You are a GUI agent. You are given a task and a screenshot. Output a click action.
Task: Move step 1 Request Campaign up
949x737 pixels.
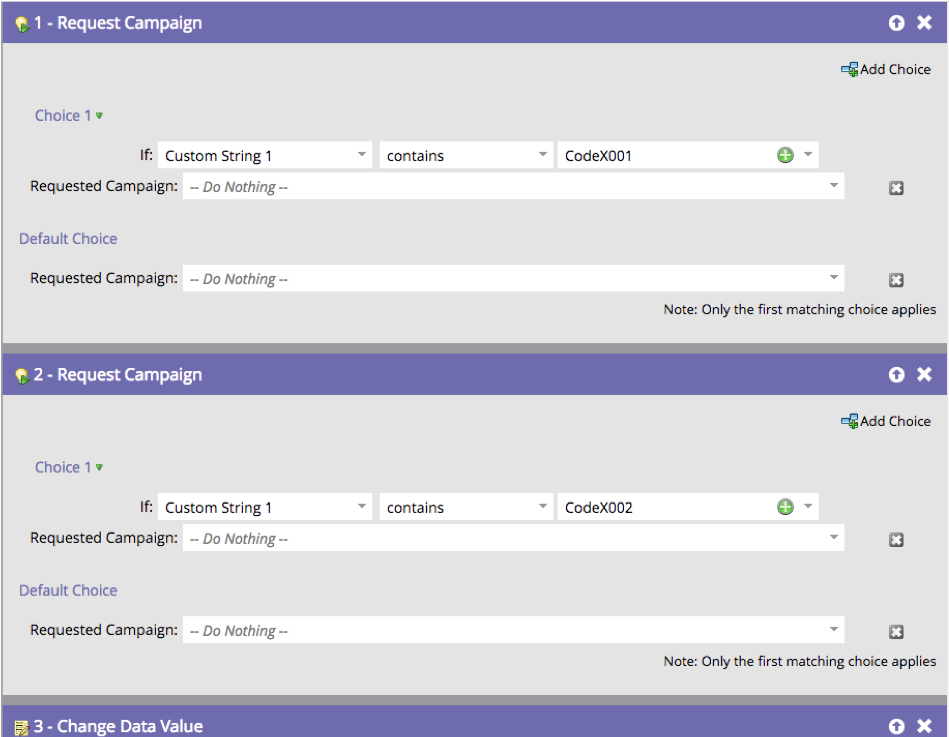(896, 23)
